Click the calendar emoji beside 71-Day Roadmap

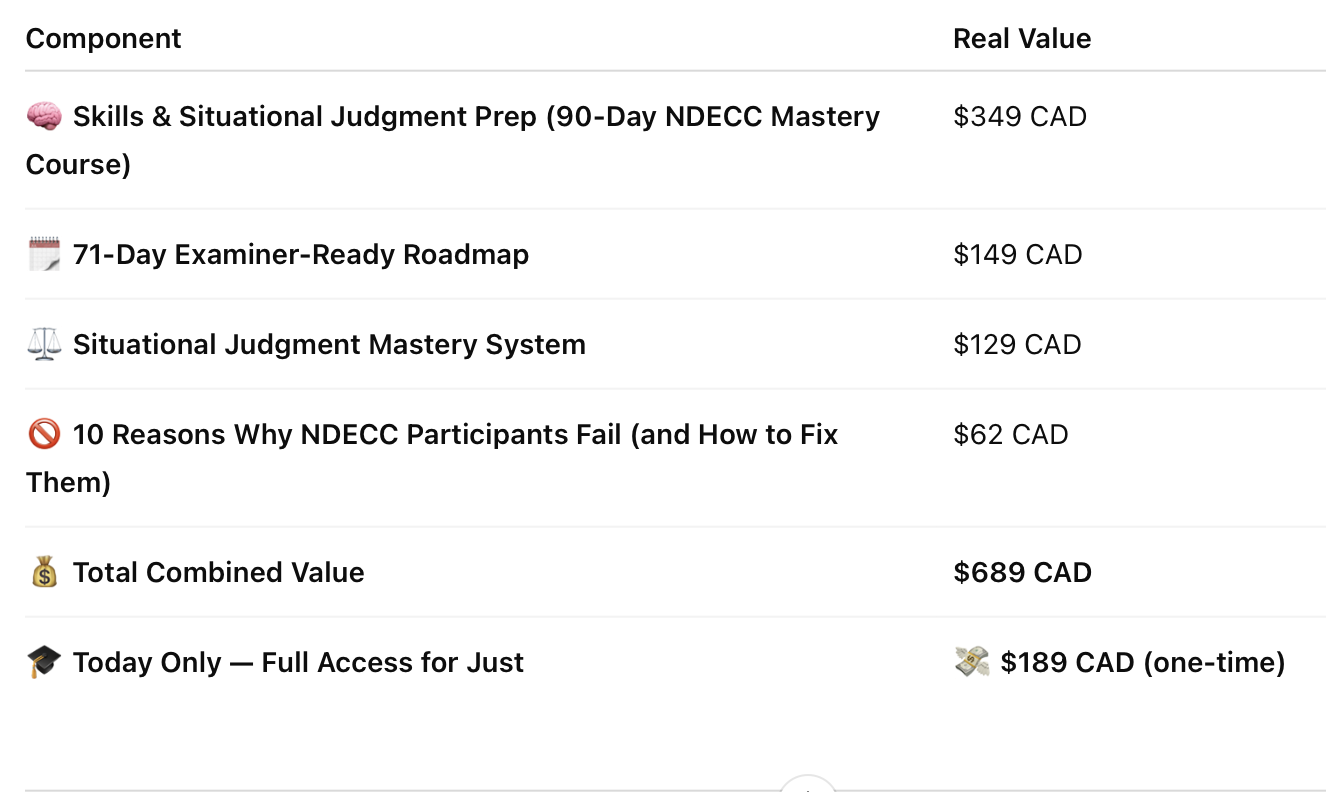(44, 255)
